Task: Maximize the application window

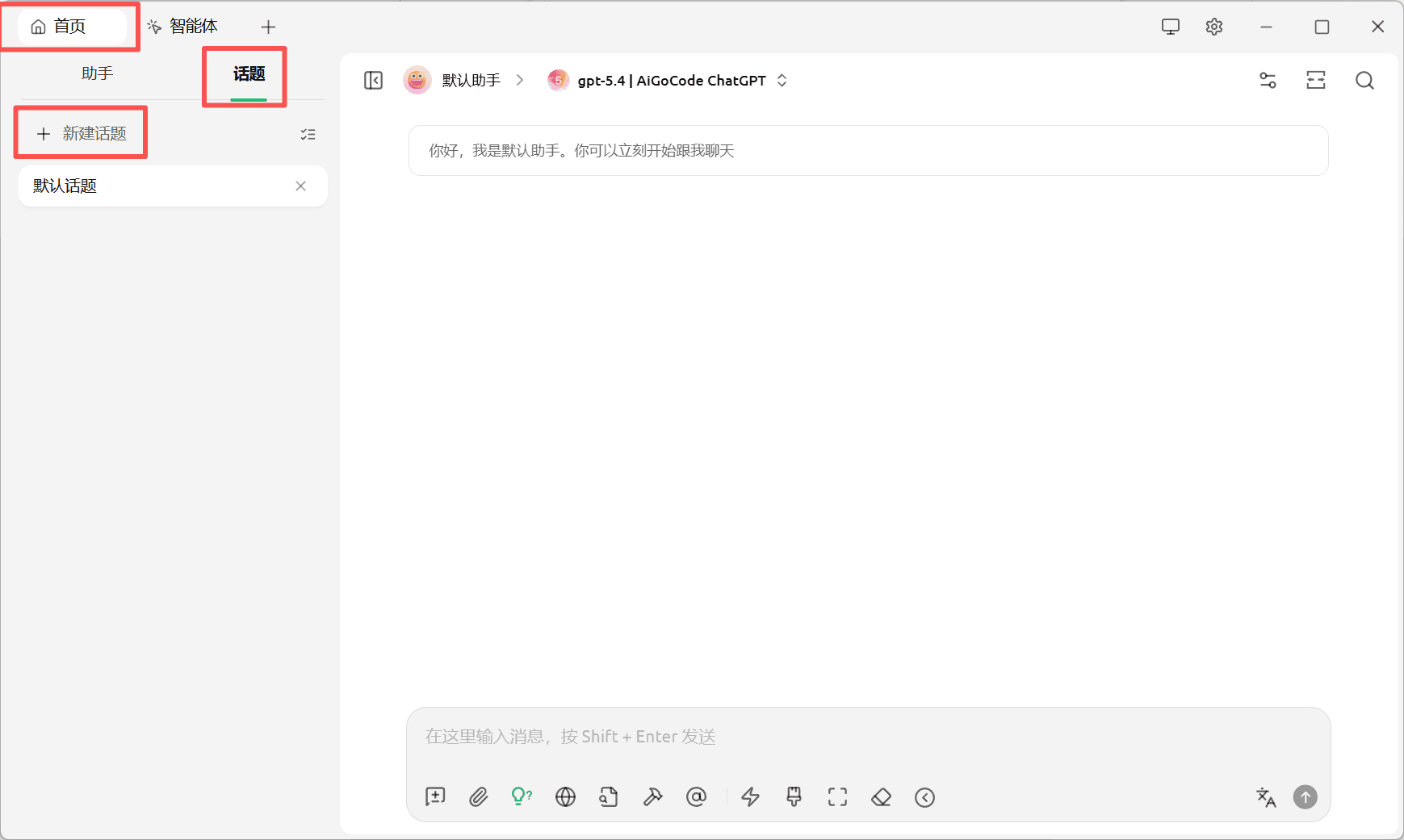Action: pos(1322,27)
